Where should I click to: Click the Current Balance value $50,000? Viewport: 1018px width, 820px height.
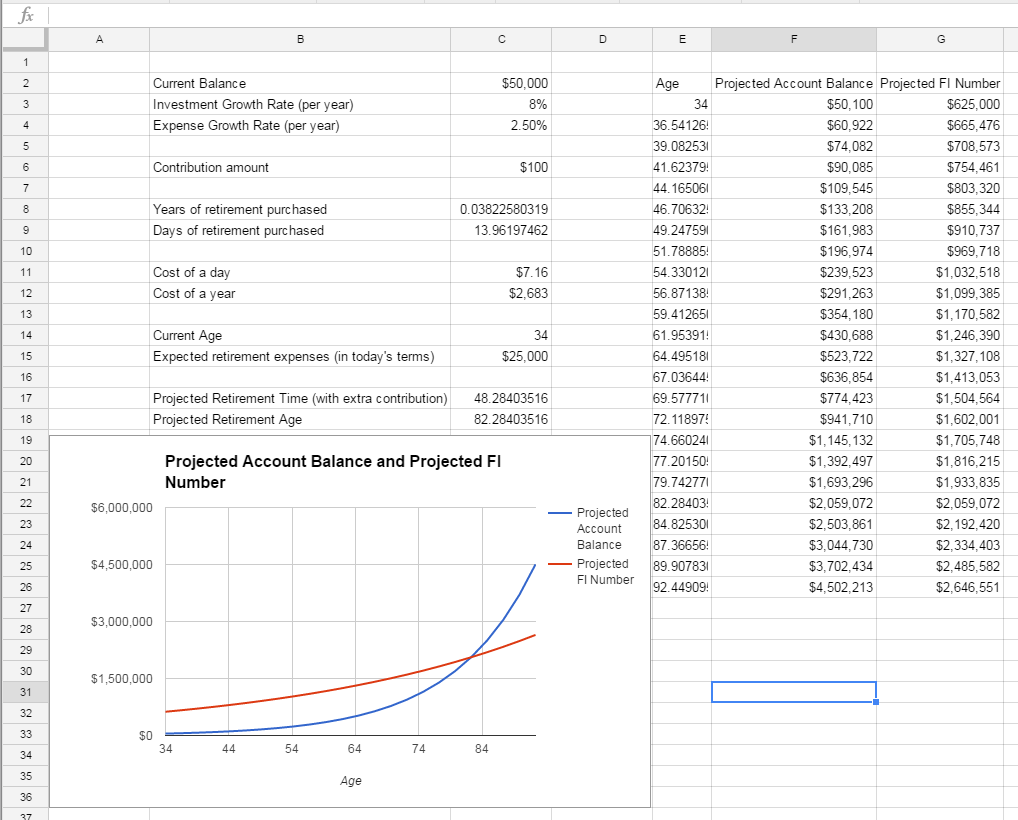click(500, 83)
